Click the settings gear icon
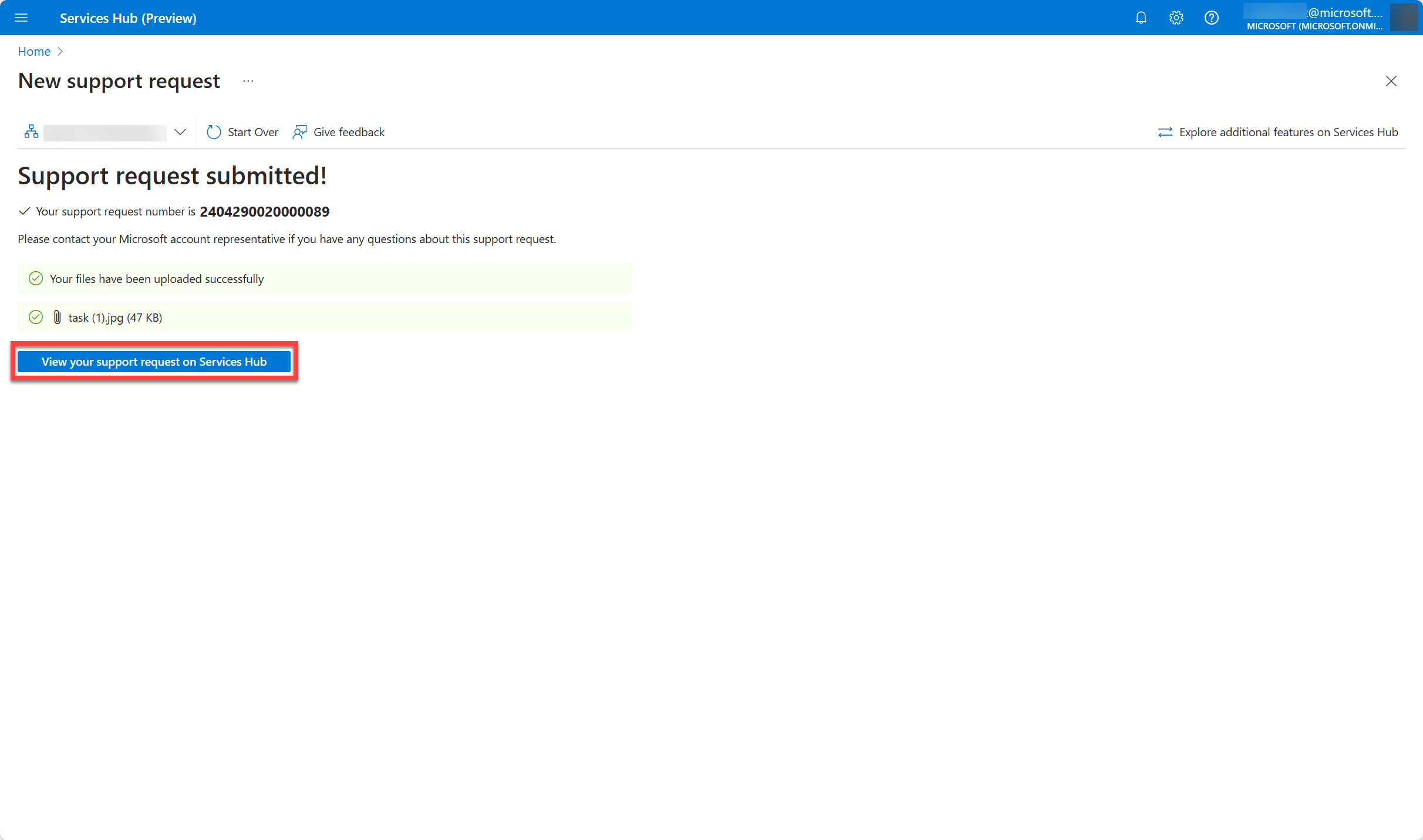The width and height of the screenshot is (1423, 840). 1176,17
